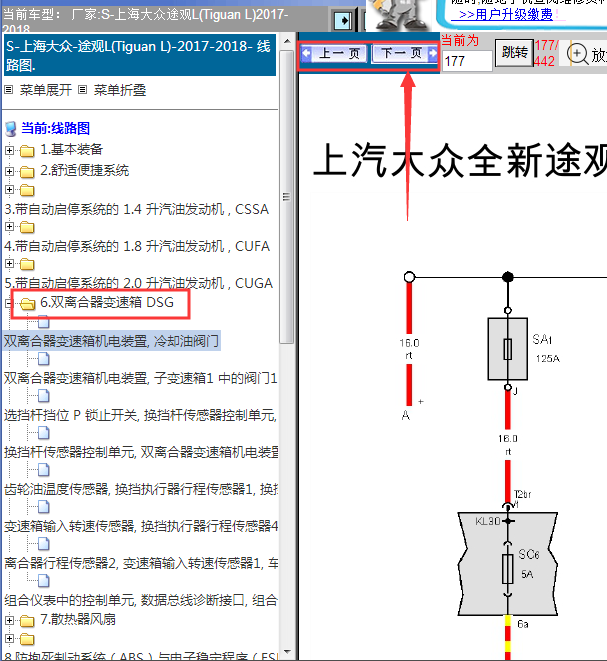Expand the 2.舒适便捷系统 folder
Screen dimensions: 607x661
[9, 171]
